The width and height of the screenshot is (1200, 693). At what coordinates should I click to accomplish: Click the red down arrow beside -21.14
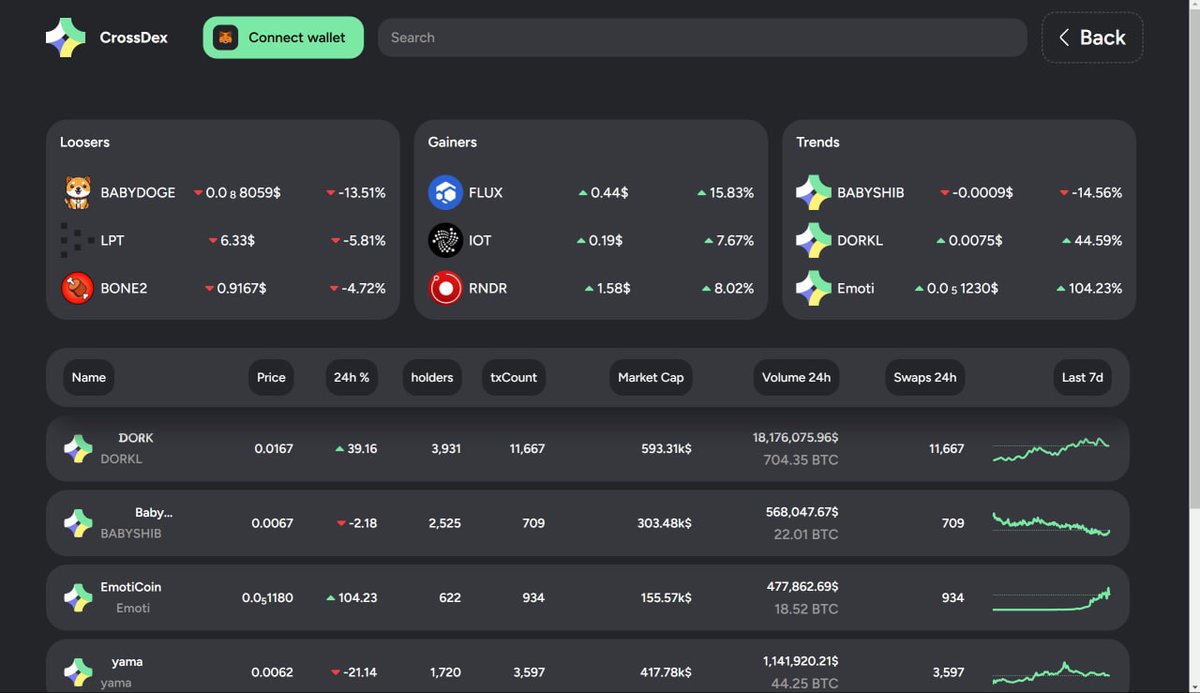click(x=335, y=673)
